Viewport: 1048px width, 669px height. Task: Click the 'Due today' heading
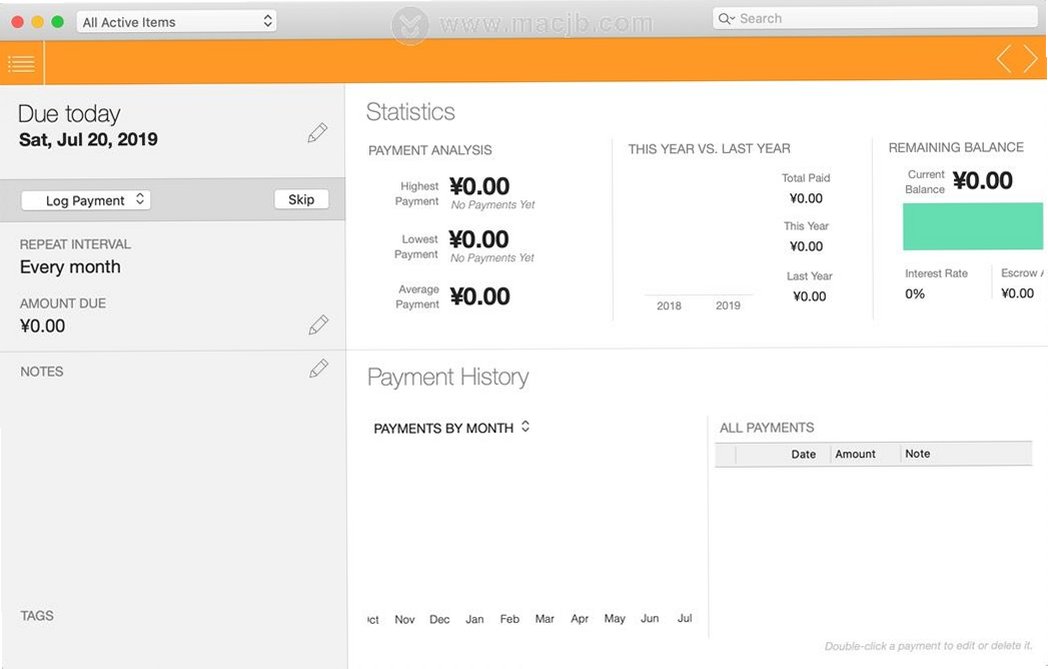coord(69,114)
